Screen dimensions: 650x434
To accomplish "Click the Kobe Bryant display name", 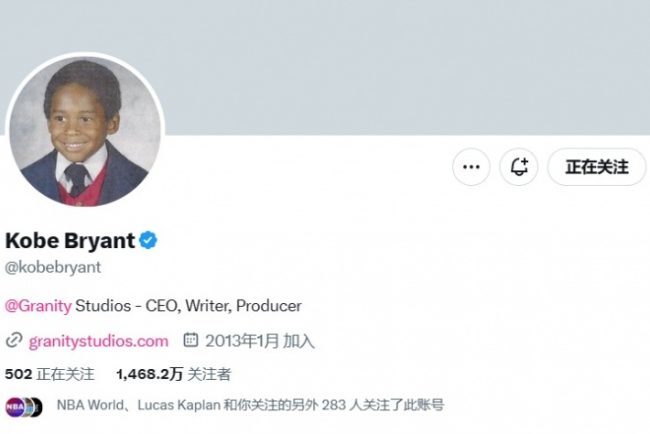I will tap(68, 240).
